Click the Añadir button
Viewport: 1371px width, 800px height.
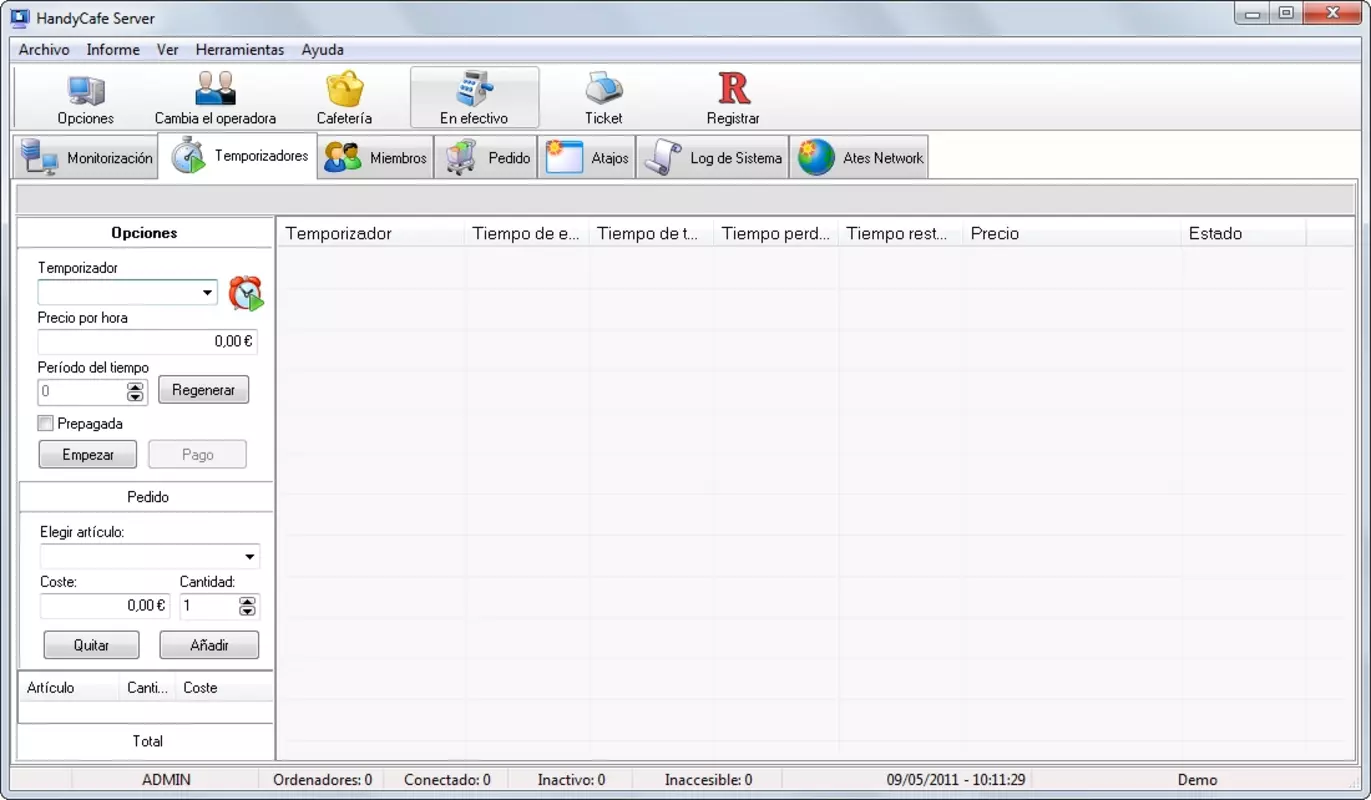click(x=209, y=645)
